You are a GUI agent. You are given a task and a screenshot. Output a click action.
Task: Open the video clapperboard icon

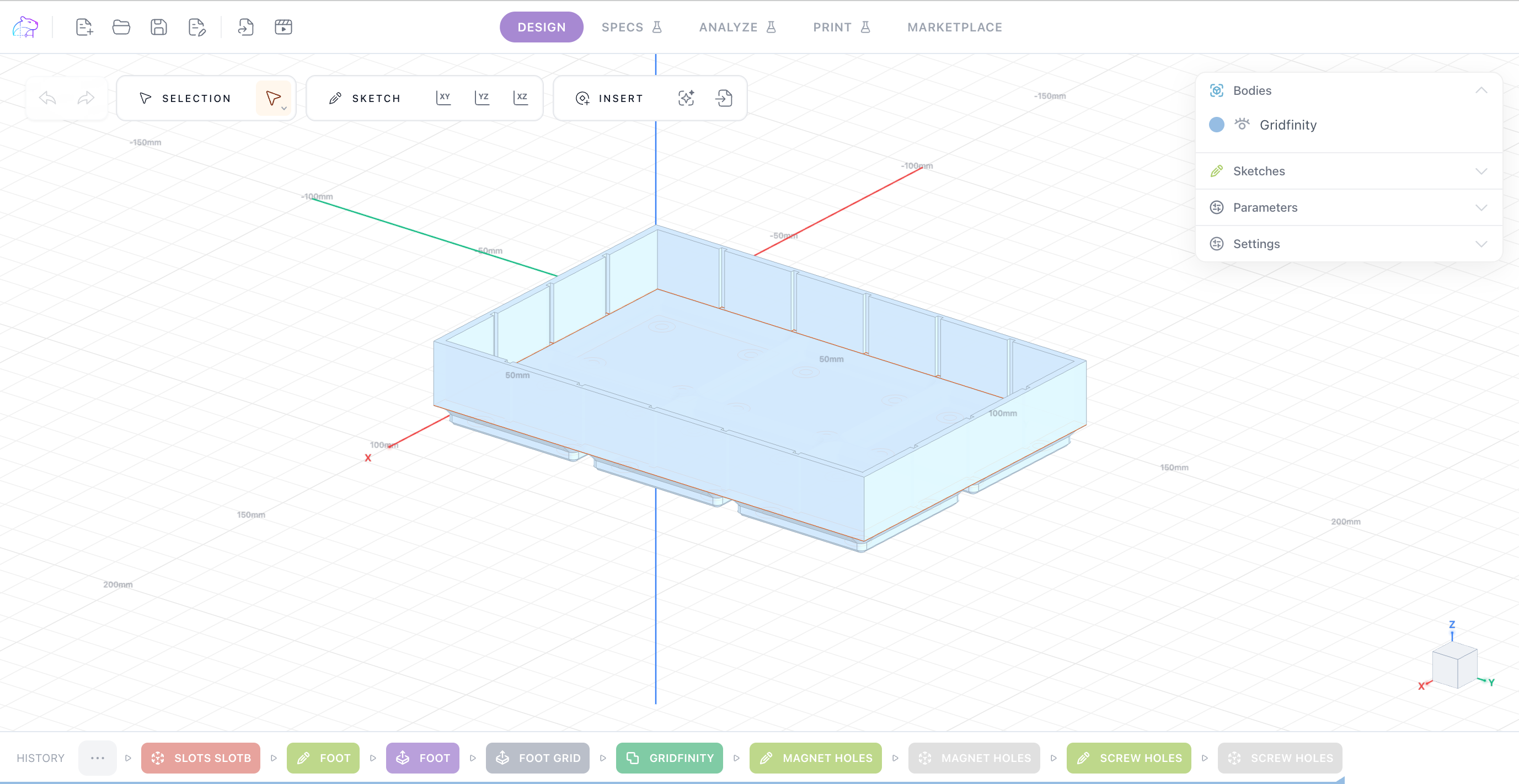284,27
